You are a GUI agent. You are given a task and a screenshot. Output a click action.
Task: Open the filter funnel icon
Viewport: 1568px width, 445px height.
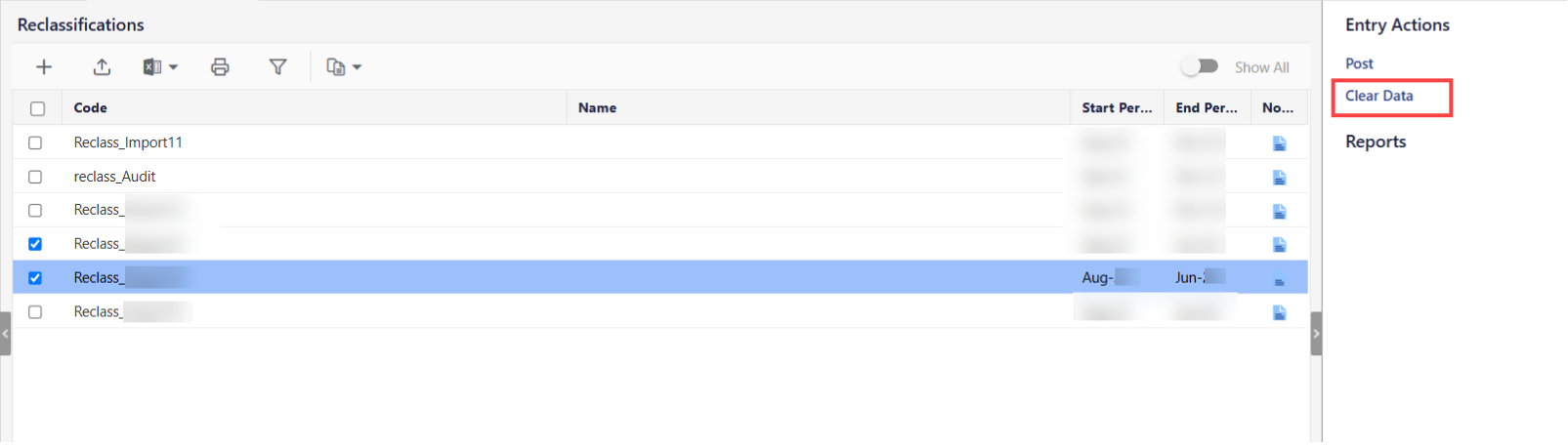coord(278,67)
